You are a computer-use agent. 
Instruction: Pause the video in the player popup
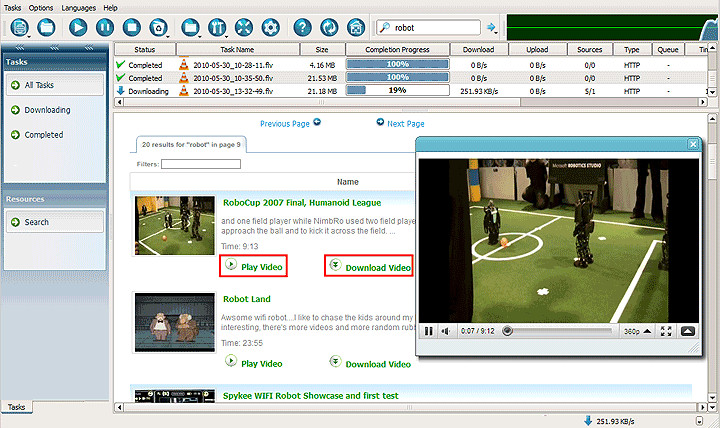tap(428, 331)
